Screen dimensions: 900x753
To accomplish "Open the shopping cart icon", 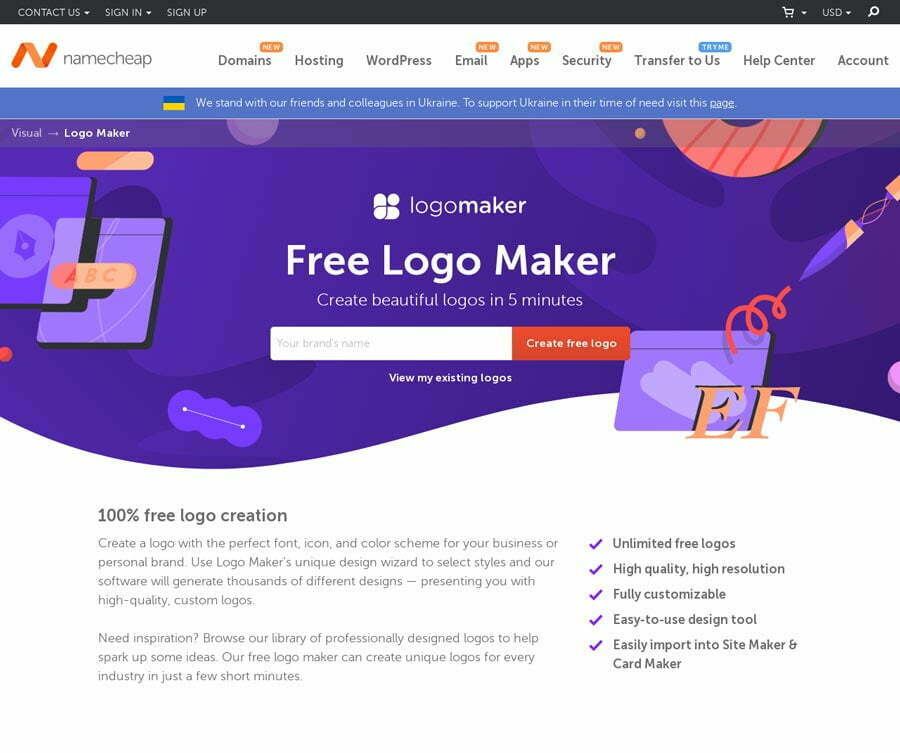I will pyautogui.click(x=788, y=12).
